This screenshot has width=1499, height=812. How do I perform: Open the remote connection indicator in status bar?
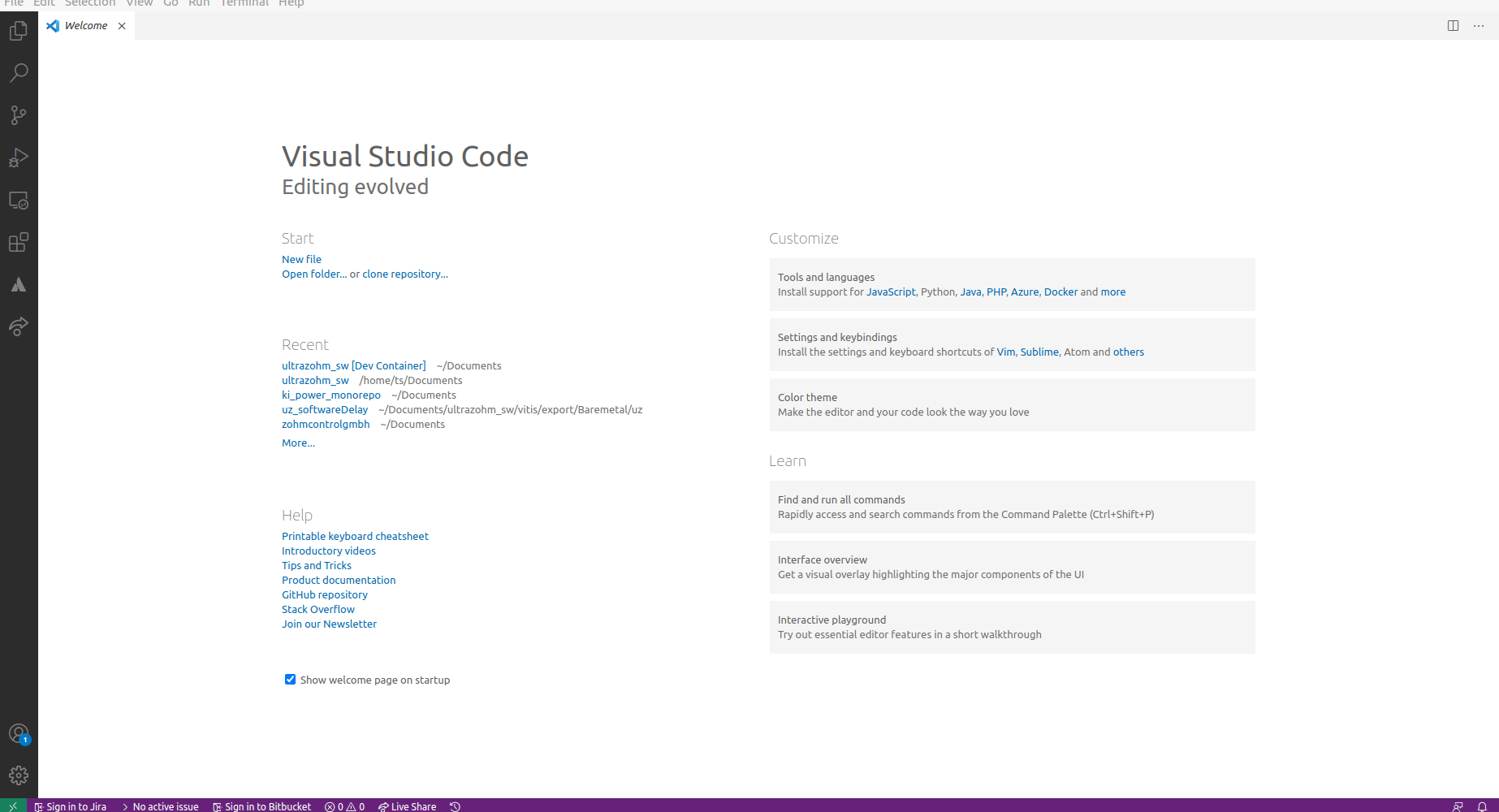11,806
